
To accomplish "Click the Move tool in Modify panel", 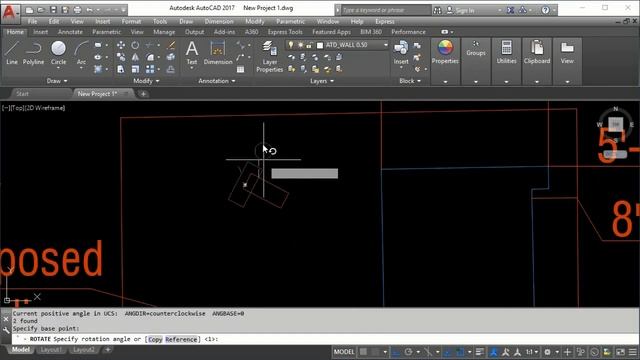I will (x=121, y=45).
